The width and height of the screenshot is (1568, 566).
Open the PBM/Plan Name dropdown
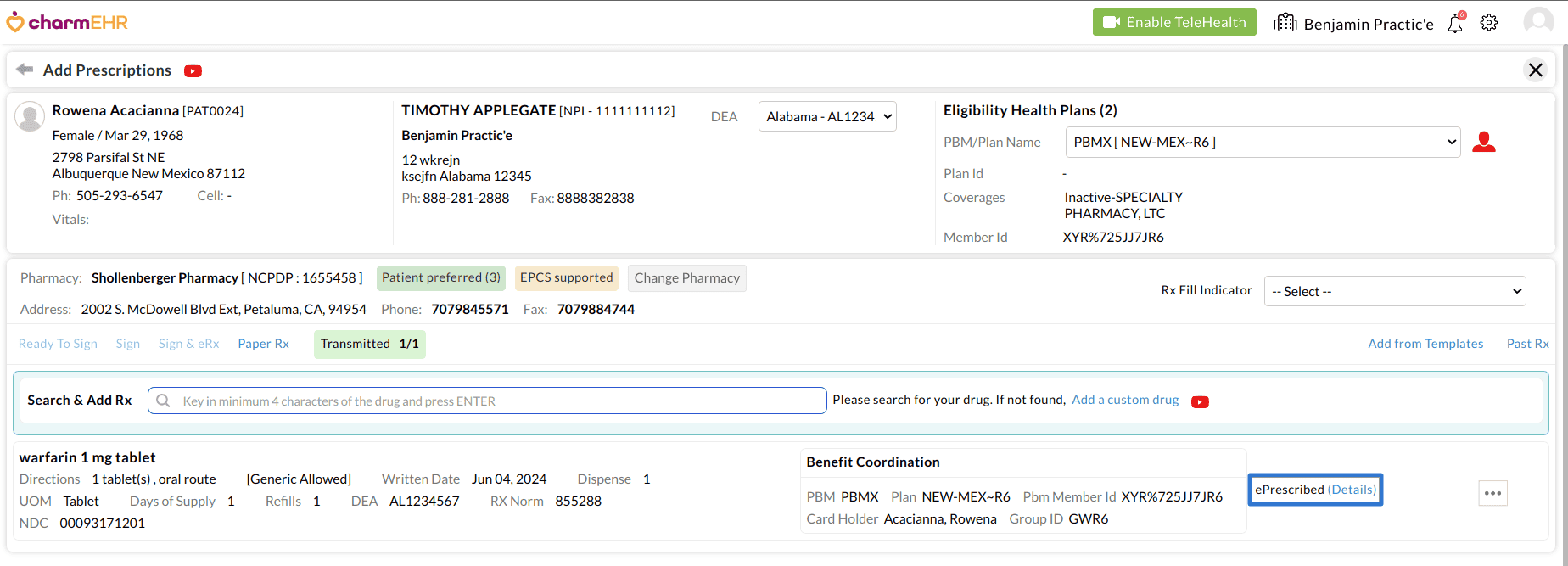(x=1263, y=143)
